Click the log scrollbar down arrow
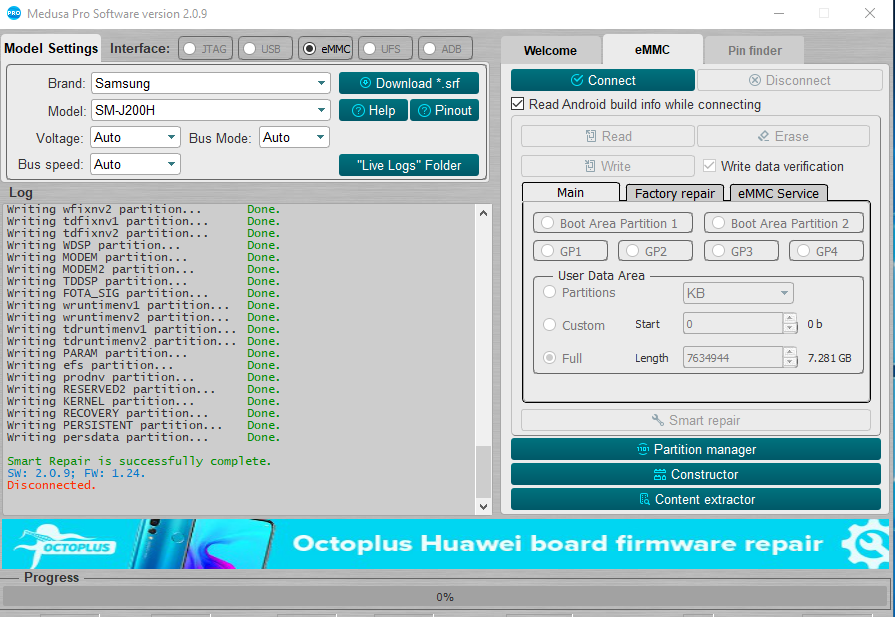The width and height of the screenshot is (895, 617). [x=483, y=506]
